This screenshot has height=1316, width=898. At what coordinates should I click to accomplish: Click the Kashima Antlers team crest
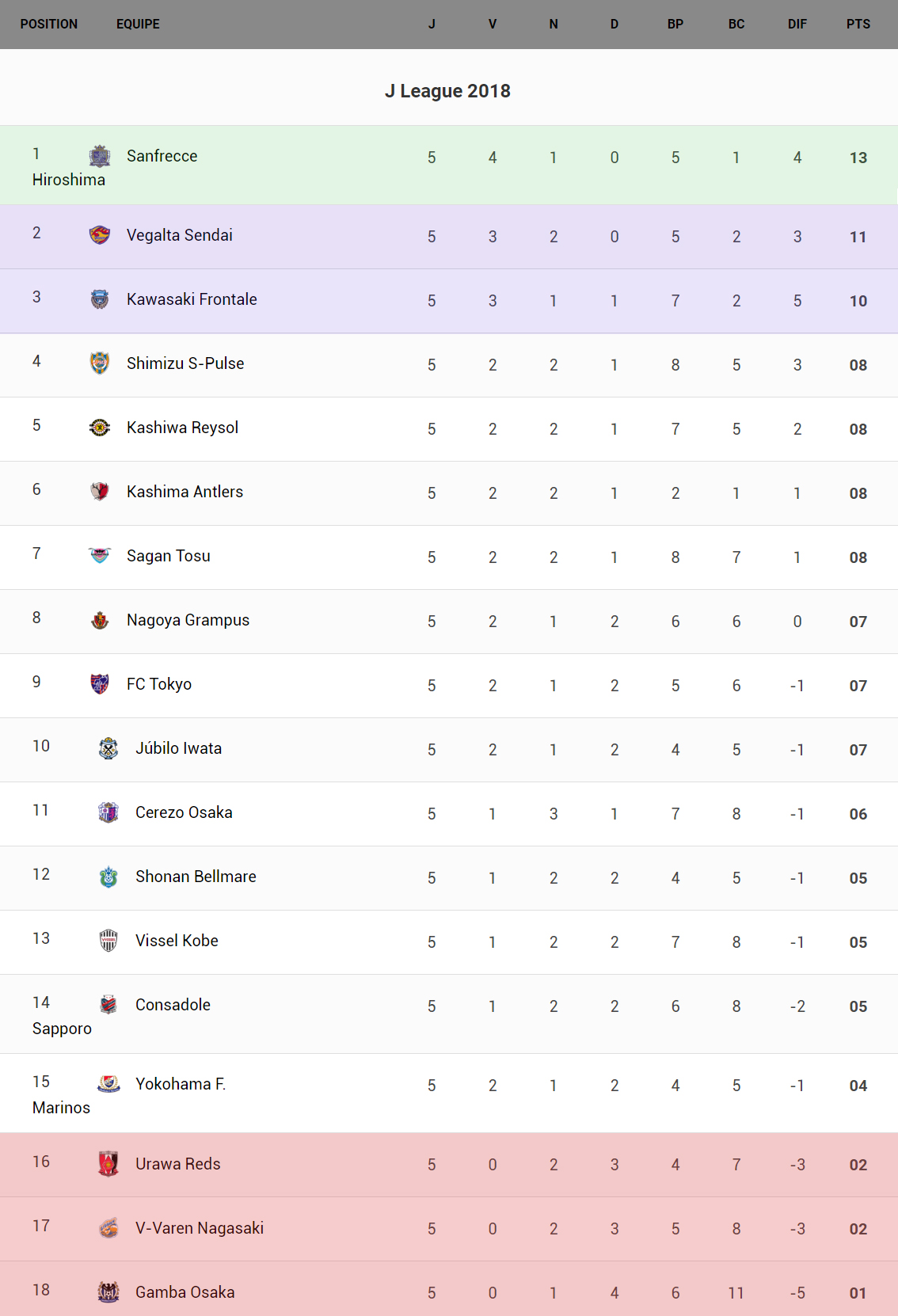coord(100,492)
